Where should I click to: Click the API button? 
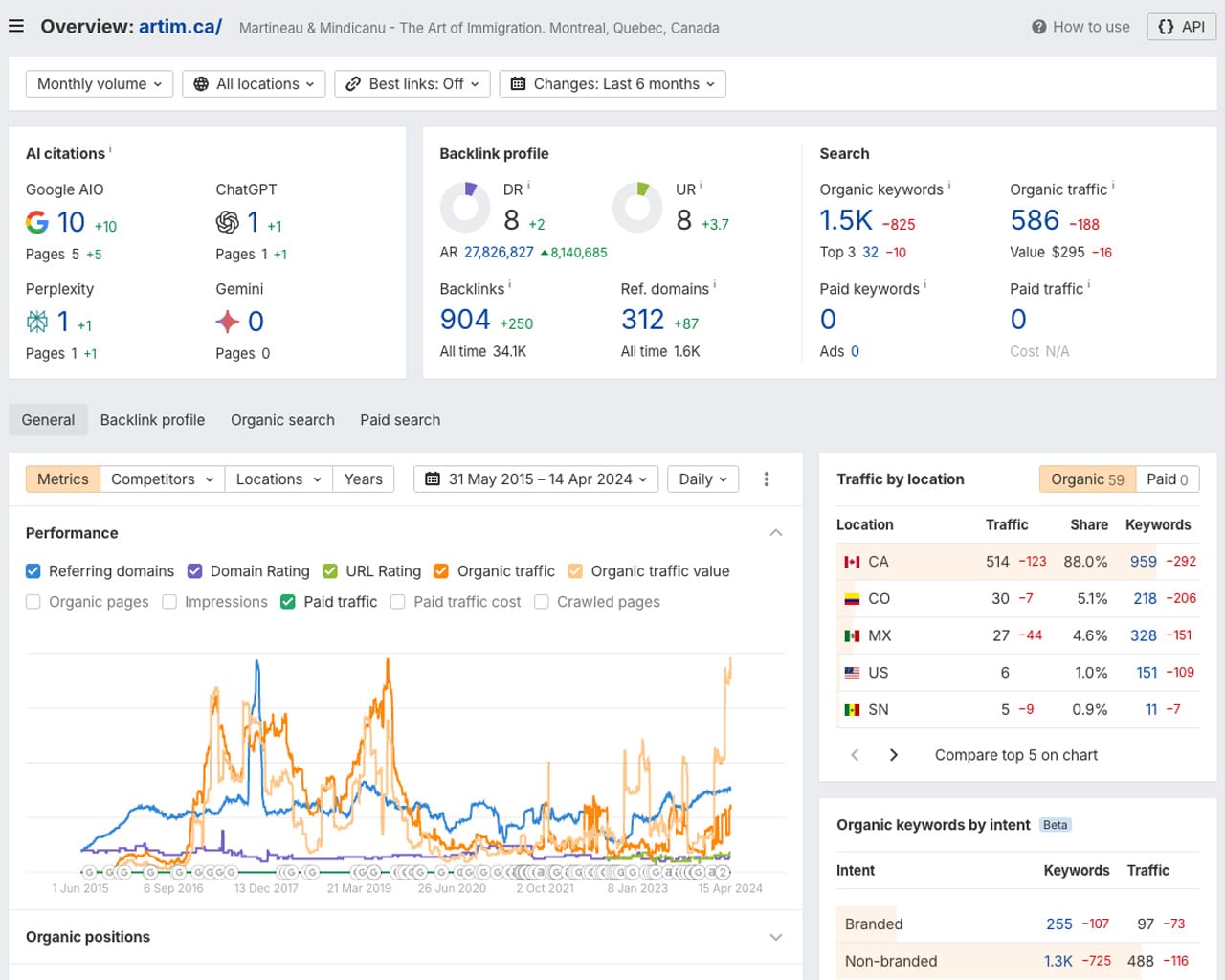click(x=1181, y=27)
